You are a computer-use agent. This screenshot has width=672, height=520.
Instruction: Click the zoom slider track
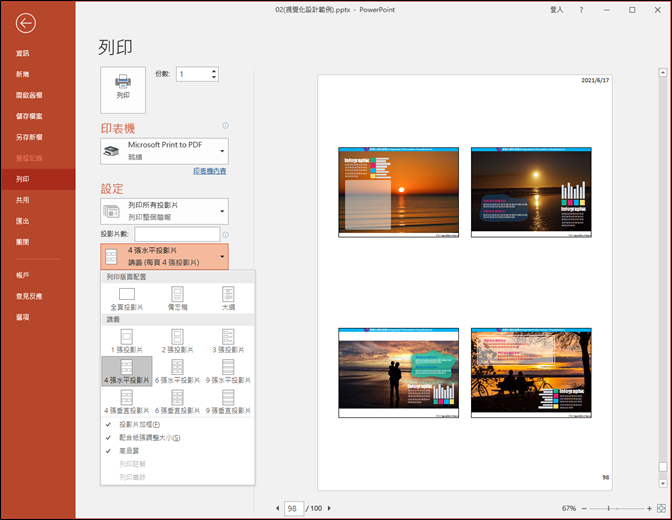[617, 508]
